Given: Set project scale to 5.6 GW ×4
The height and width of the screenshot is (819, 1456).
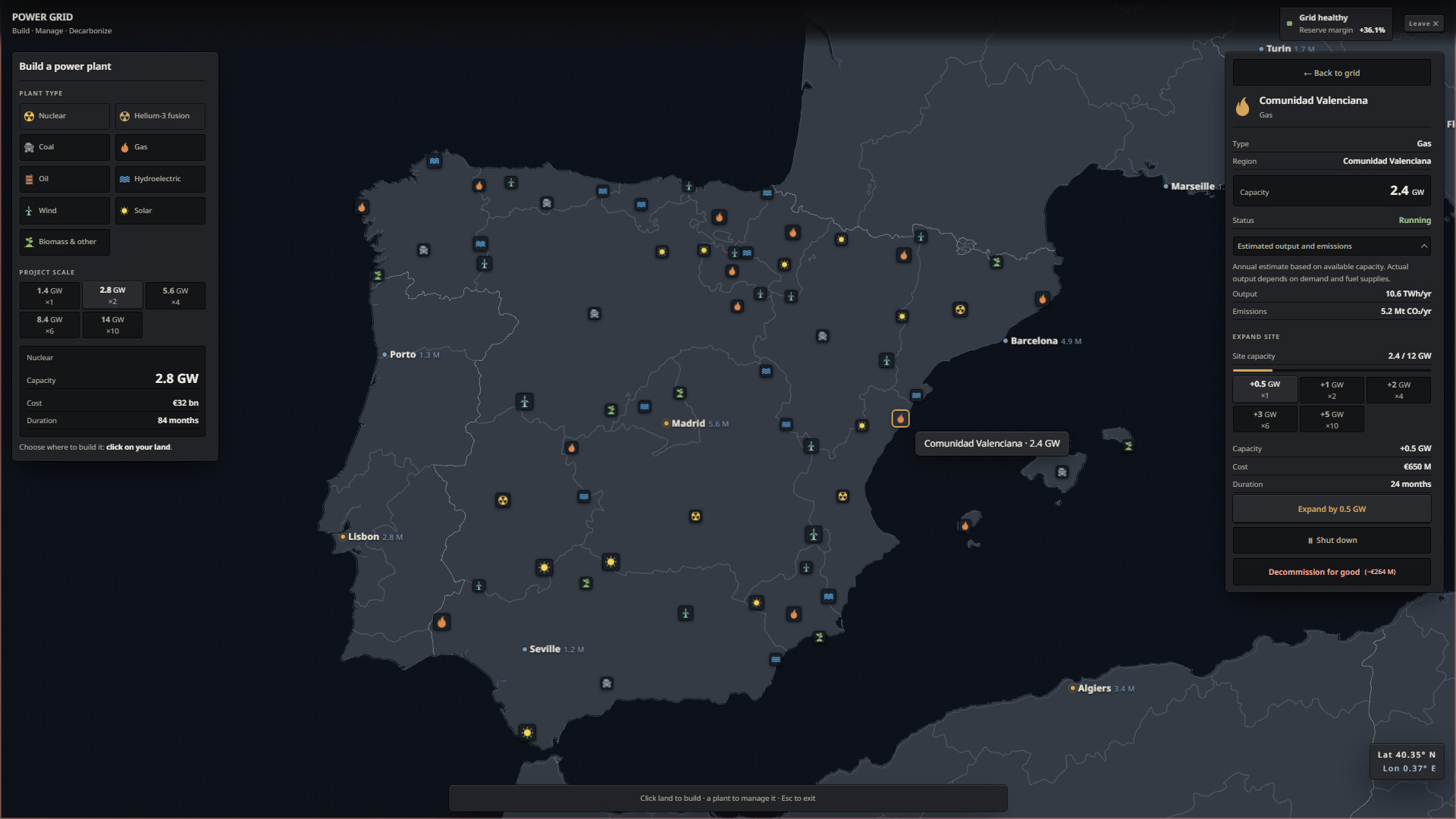Looking at the screenshot, I should [175, 296].
